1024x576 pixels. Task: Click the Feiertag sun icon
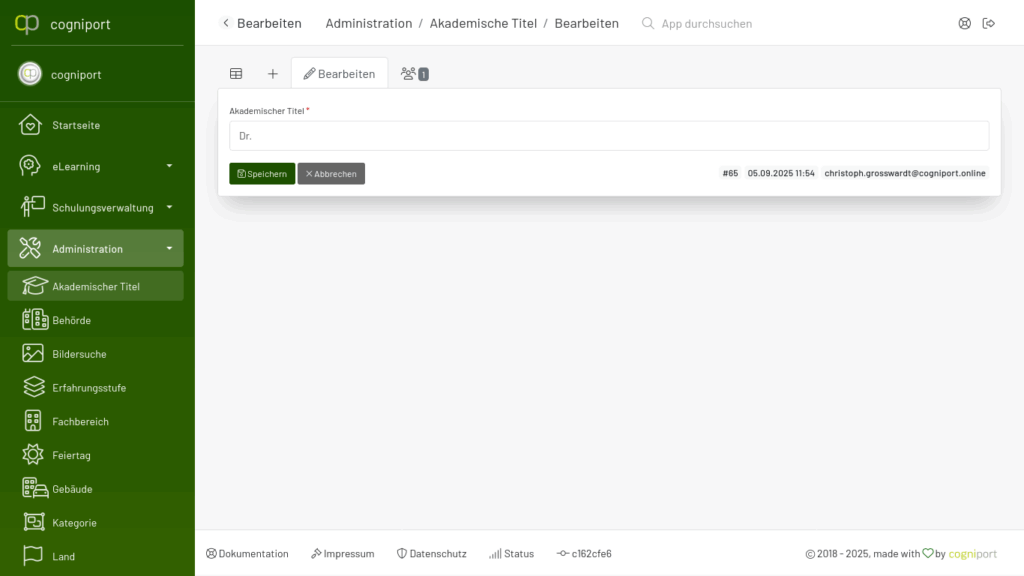click(33, 455)
